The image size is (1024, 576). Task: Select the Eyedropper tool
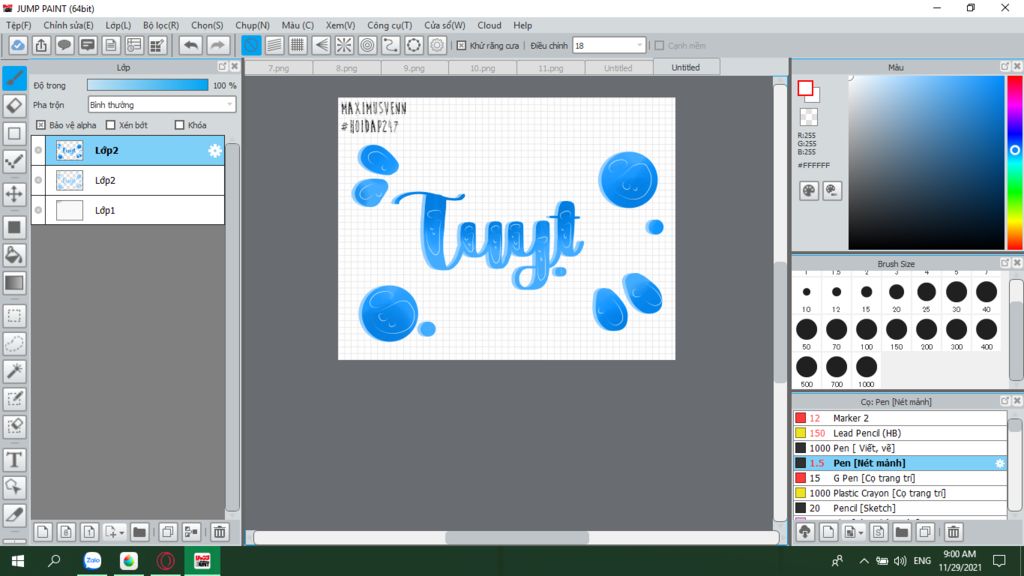point(14,515)
